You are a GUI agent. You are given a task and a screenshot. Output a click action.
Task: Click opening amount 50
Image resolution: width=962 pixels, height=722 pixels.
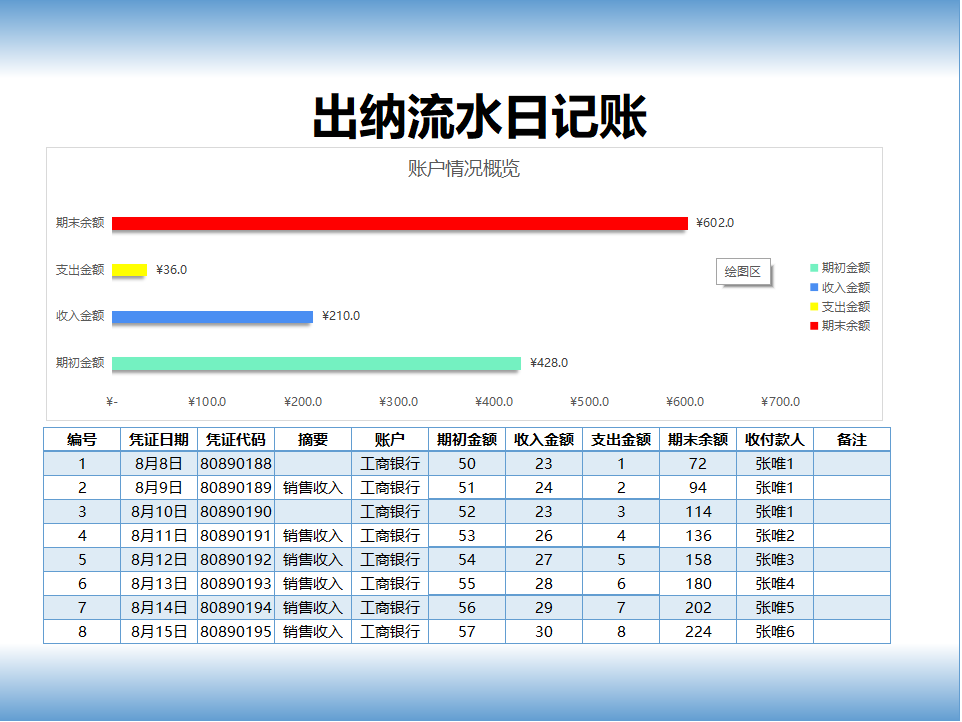tap(467, 464)
